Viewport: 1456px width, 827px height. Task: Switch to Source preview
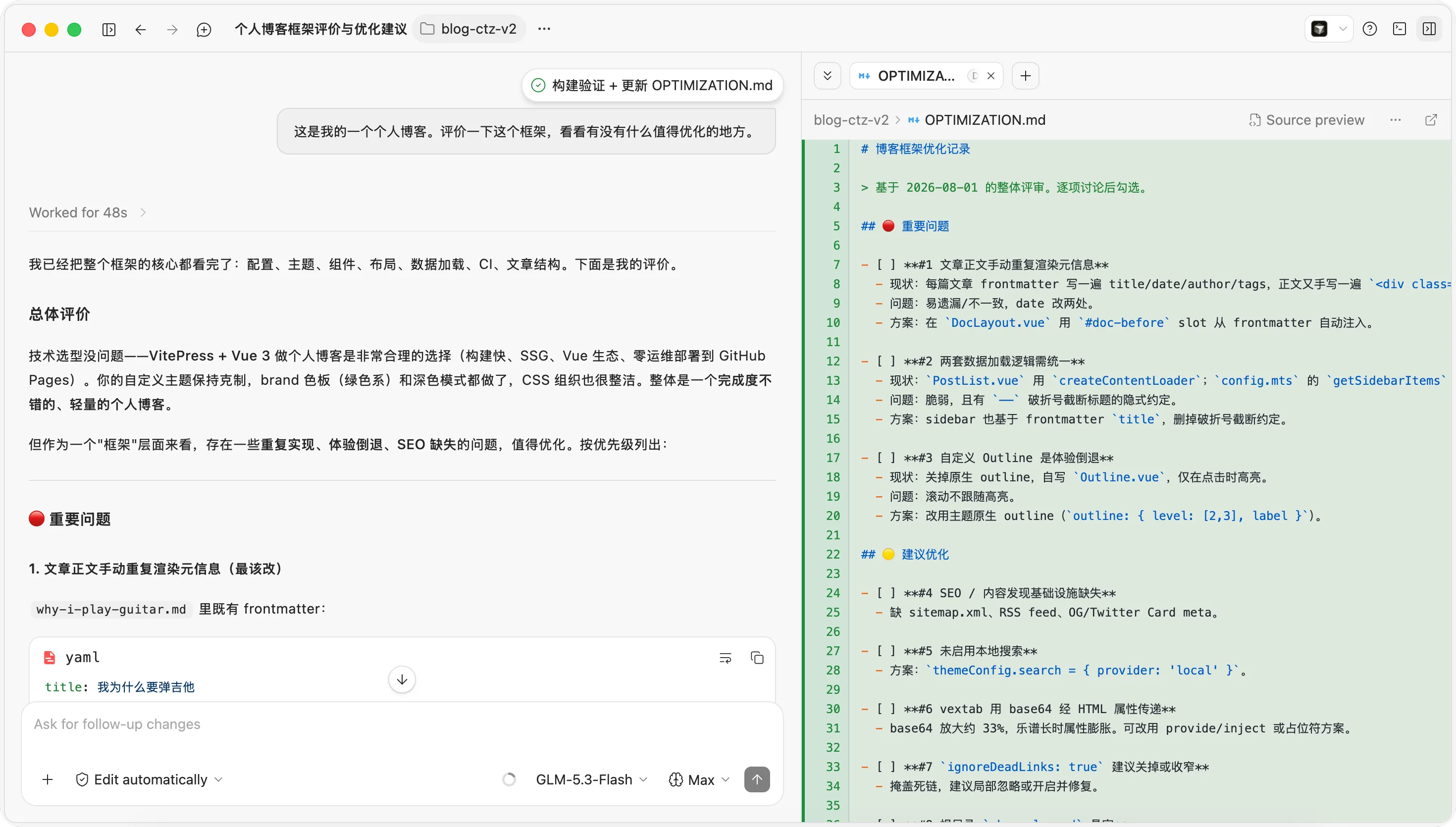pos(1306,120)
